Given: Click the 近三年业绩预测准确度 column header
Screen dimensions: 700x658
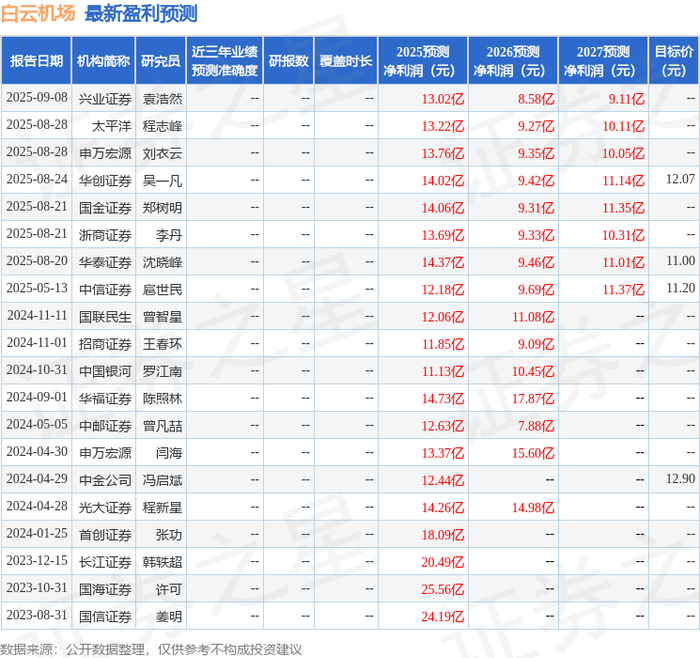Looking at the screenshot, I should [x=225, y=61].
